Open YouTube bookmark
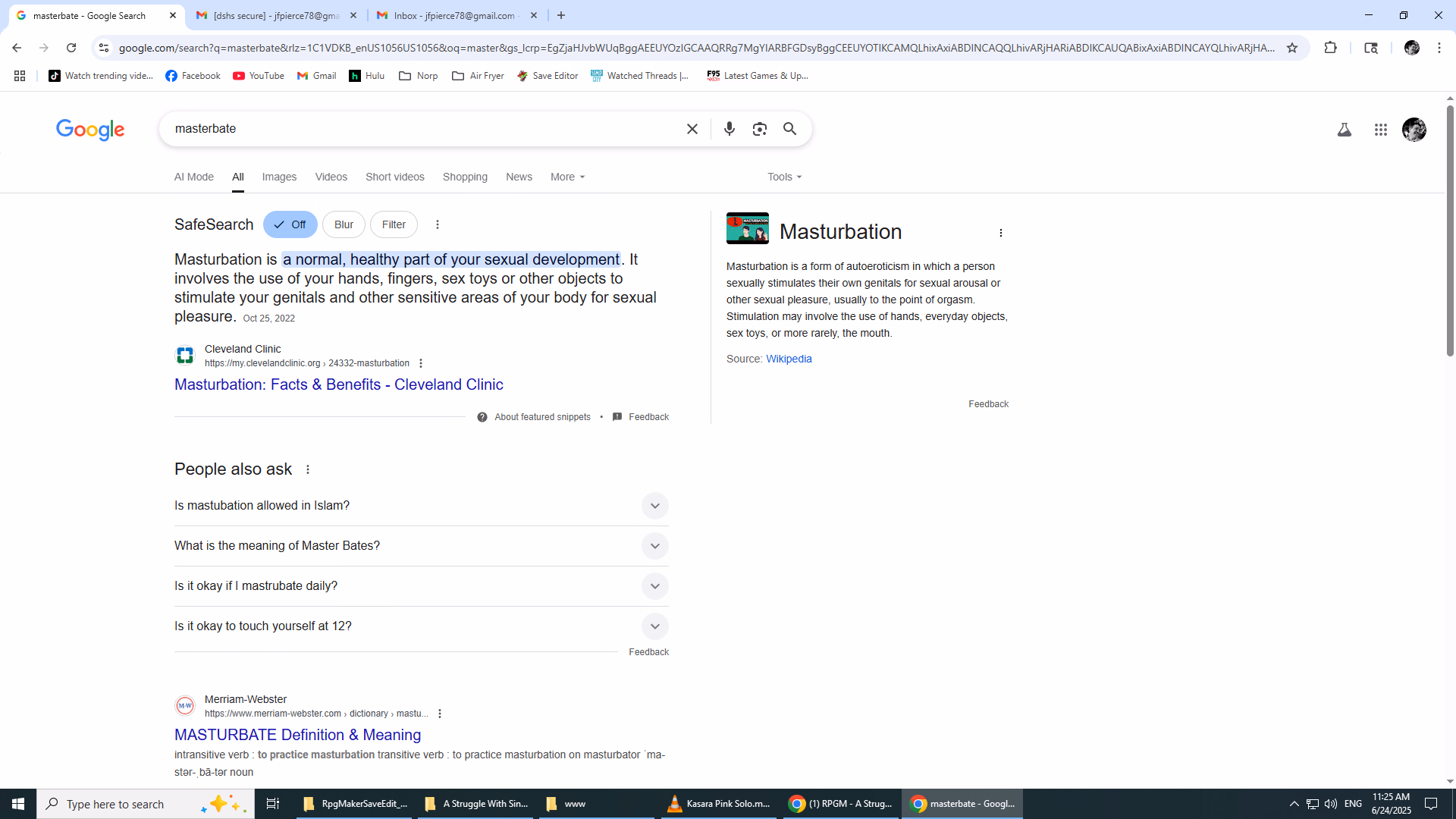The image size is (1456, 819). coord(258,76)
